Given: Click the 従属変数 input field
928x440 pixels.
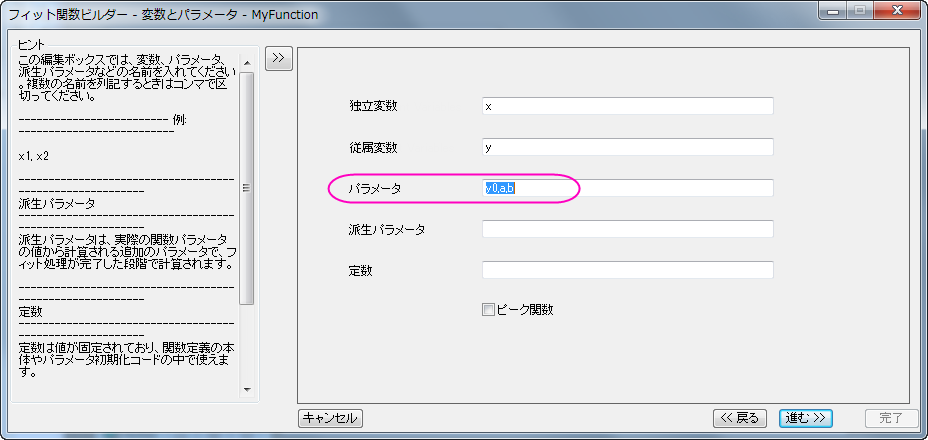Looking at the screenshot, I should [x=627, y=147].
